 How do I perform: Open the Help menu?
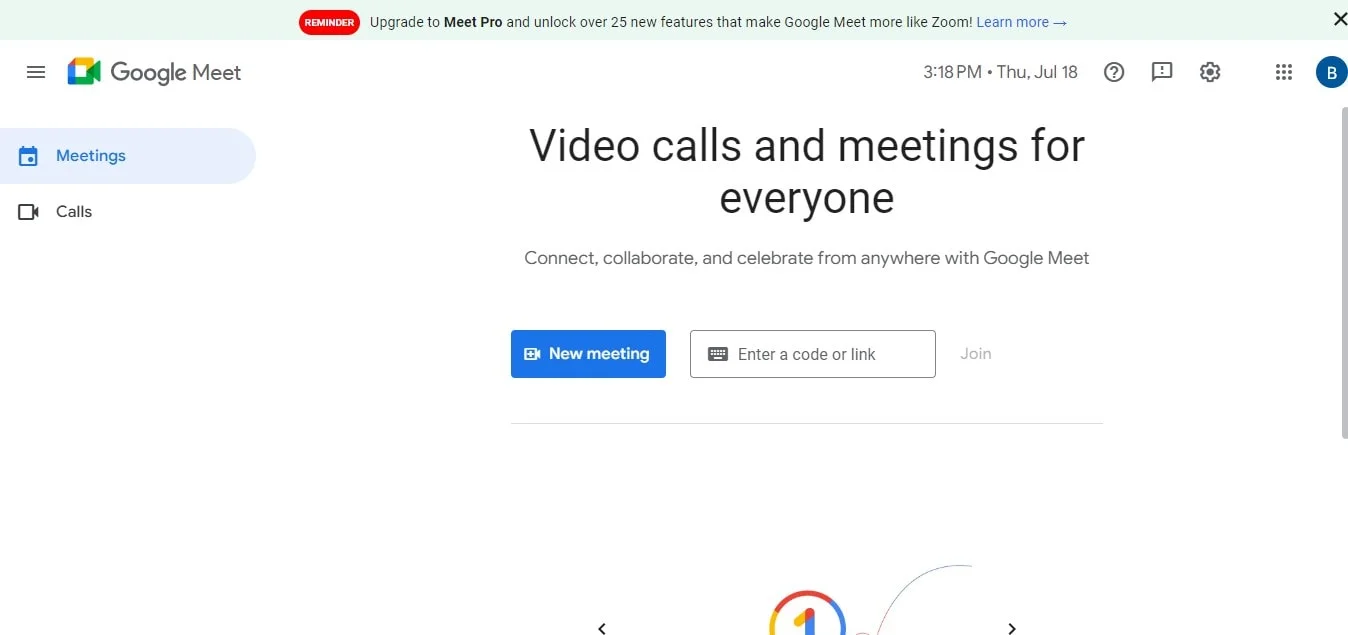click(x=1114, y=71)
